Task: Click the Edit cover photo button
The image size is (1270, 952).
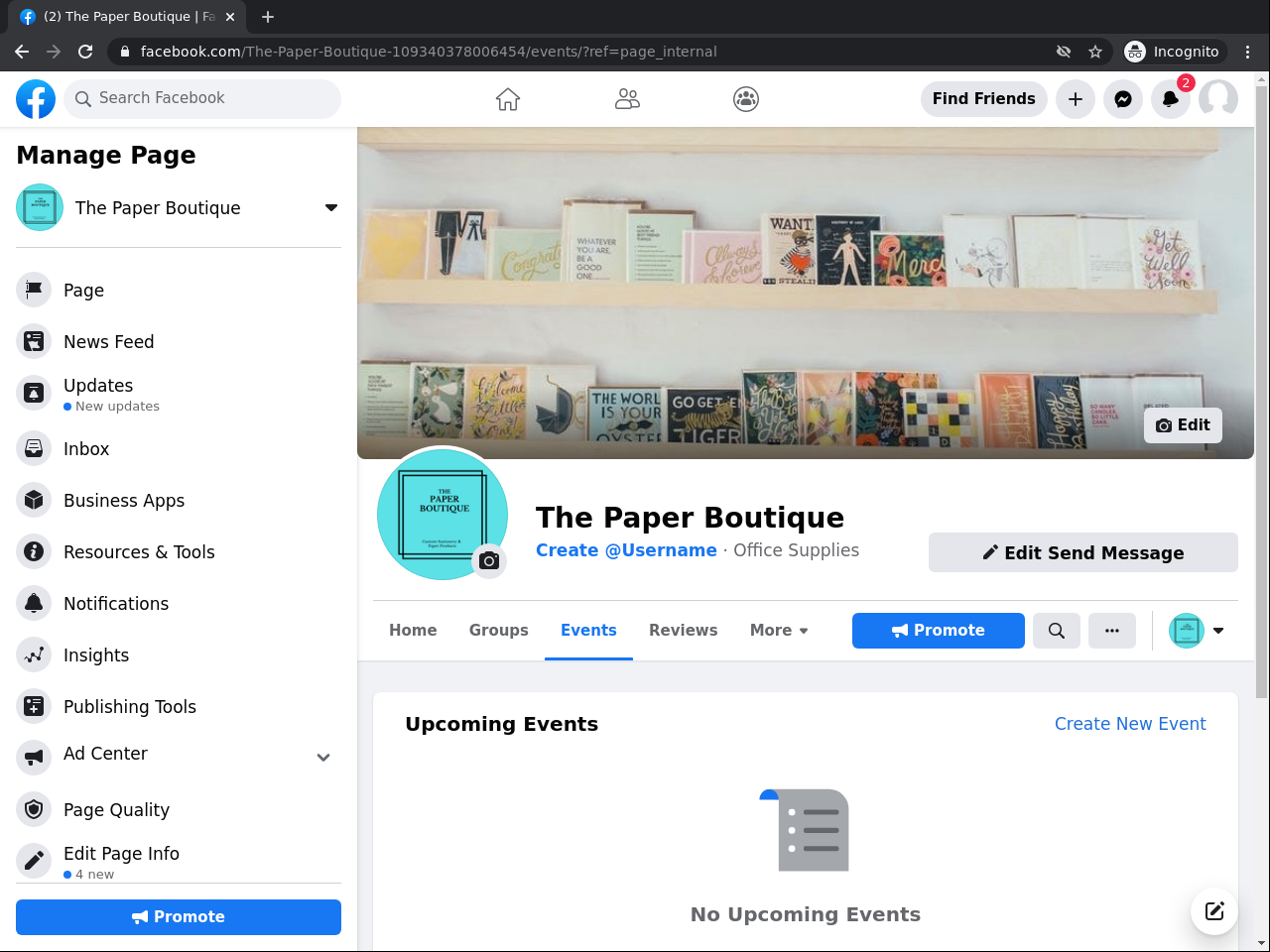Action: [x=1183, y=425]
